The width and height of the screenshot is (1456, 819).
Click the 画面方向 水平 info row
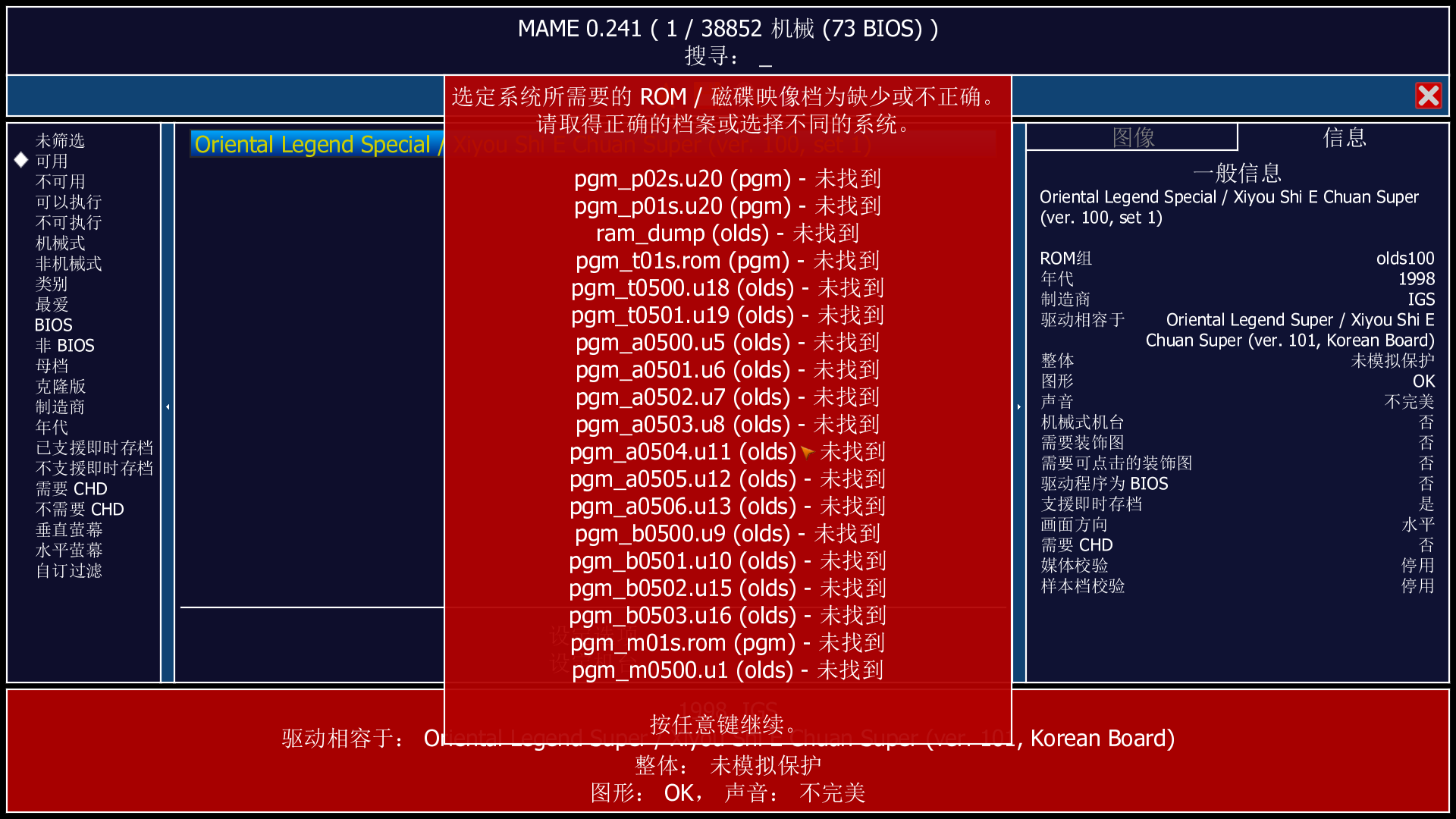pyautogui.click(x=1238, y=524)
